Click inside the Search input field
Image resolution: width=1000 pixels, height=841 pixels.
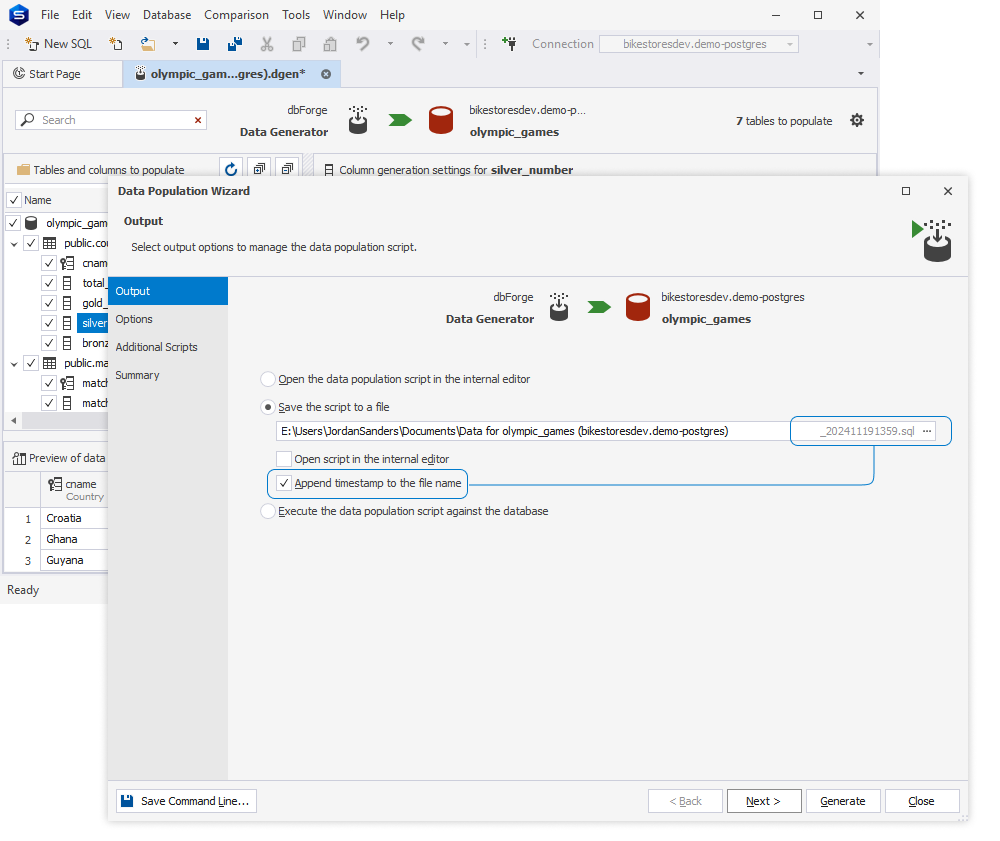110,119
